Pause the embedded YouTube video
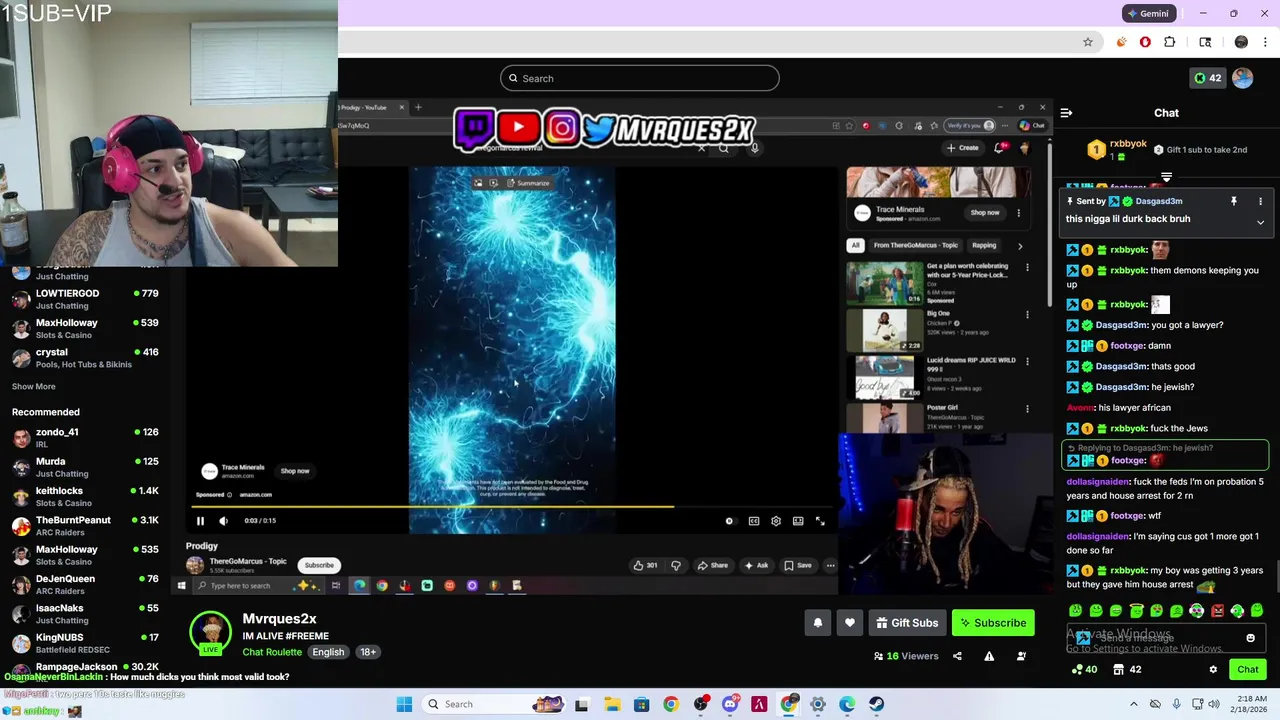Viewport: 1280px width, 720px height. click(x=200, y=521)
